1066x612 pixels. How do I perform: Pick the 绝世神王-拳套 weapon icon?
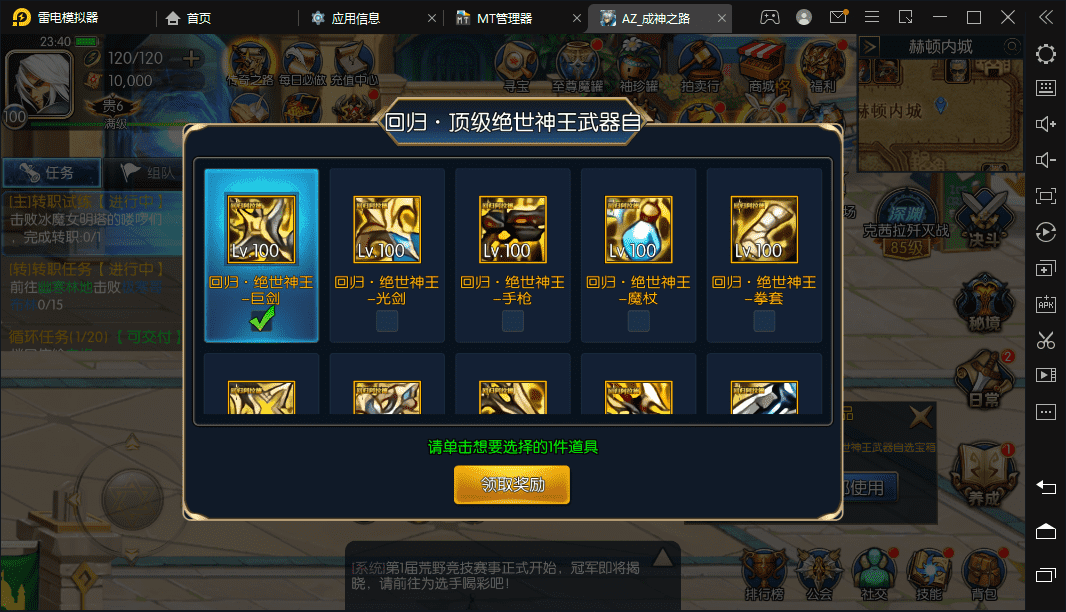pyautogui.click(x=764, y=230)
